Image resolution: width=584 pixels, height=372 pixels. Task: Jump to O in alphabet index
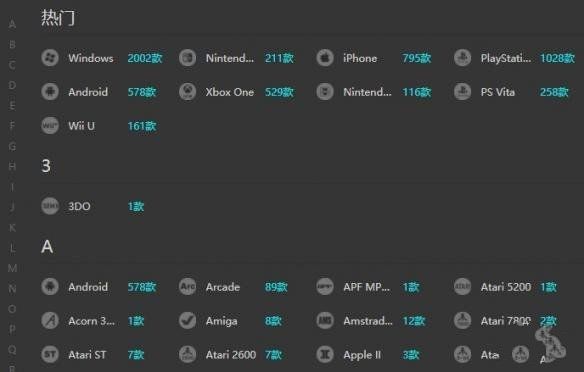pos(12,309)
